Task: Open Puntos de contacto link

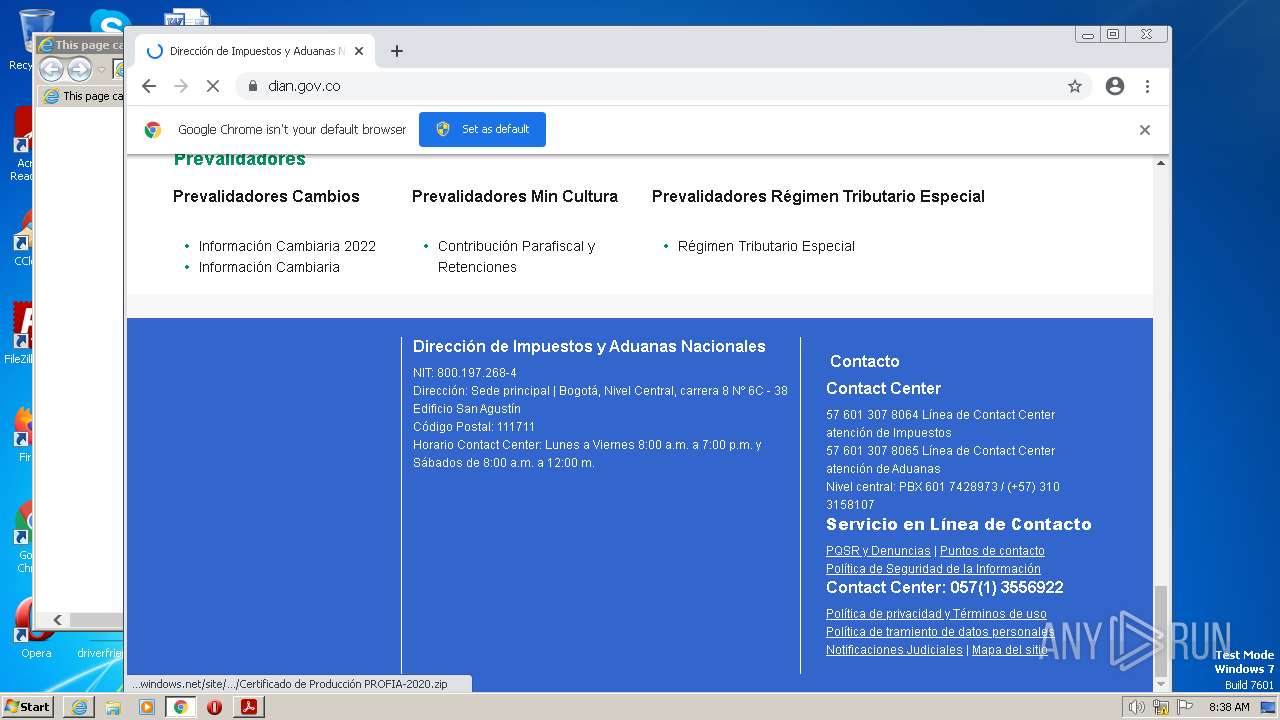Action: pyautogui.click(x=992, y=551)
